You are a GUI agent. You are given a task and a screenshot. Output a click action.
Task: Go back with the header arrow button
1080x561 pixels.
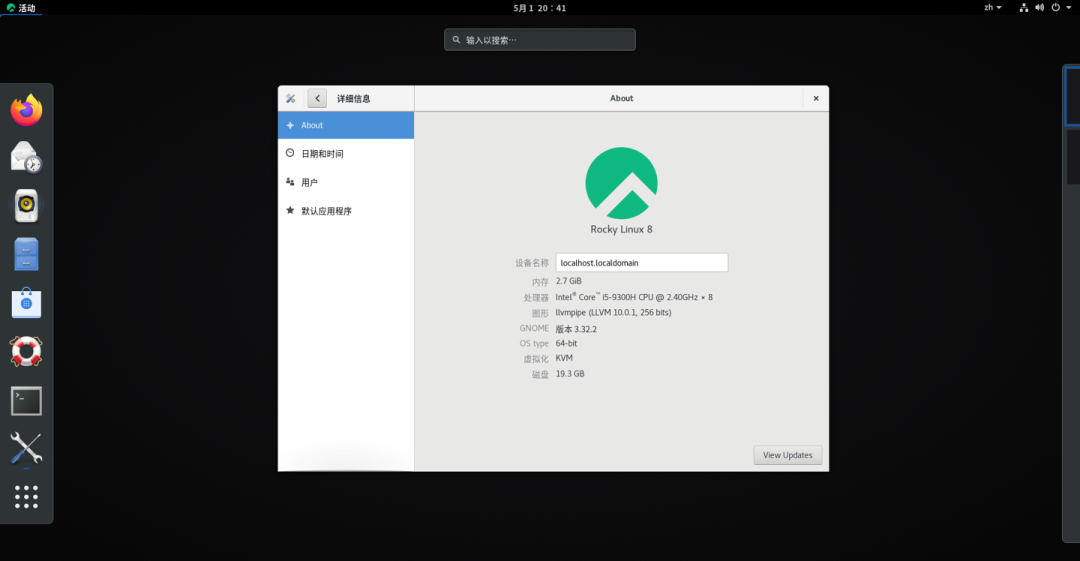click(x=317, y=99)
